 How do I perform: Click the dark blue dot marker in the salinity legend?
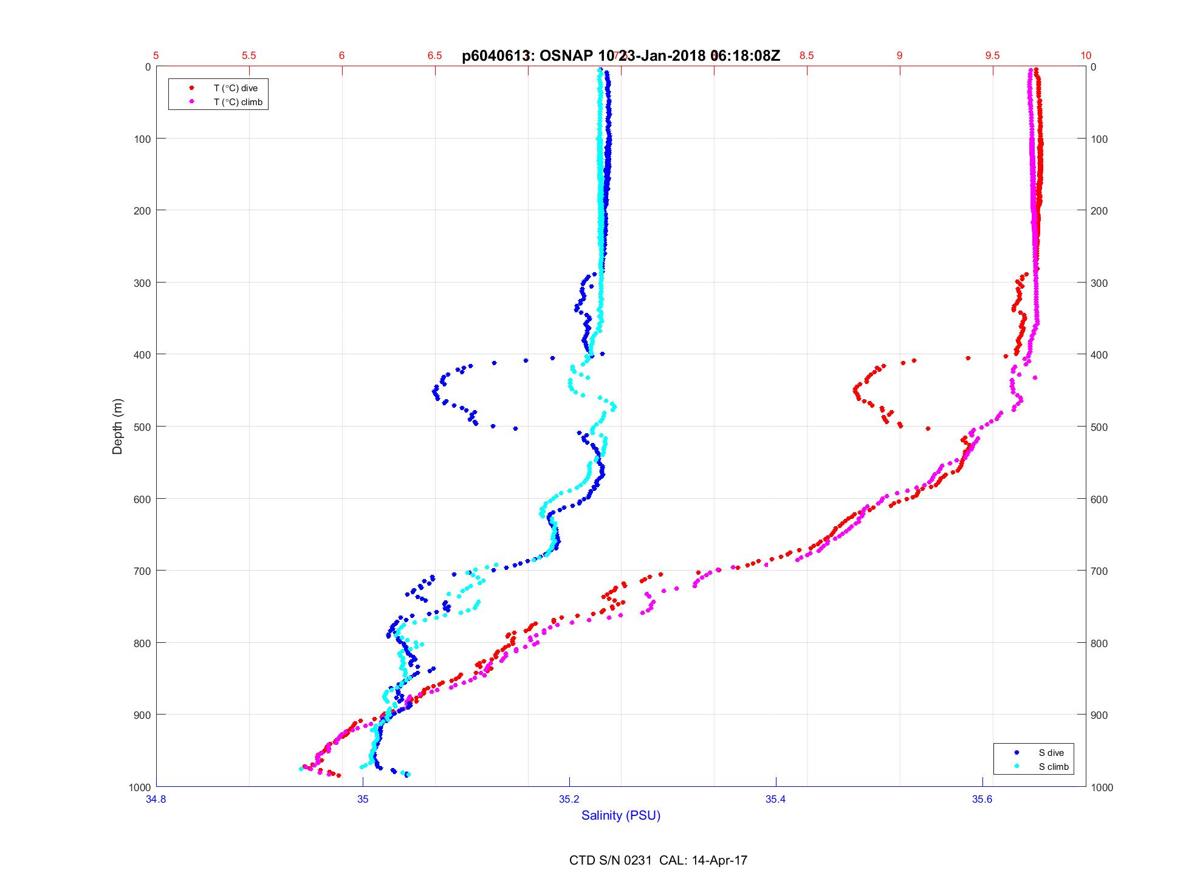click(1016, 752)
